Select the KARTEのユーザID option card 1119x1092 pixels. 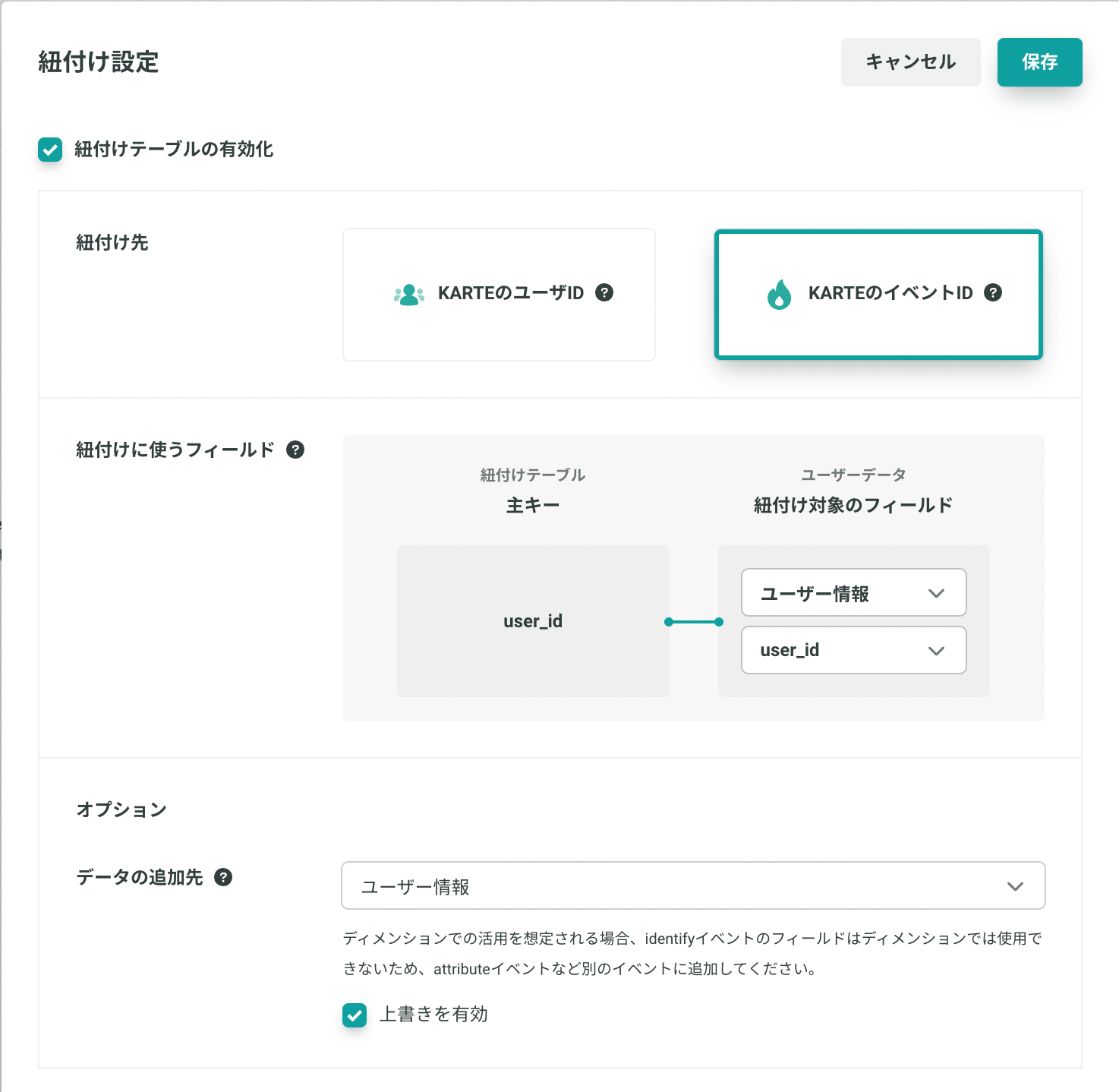(499, 295)
